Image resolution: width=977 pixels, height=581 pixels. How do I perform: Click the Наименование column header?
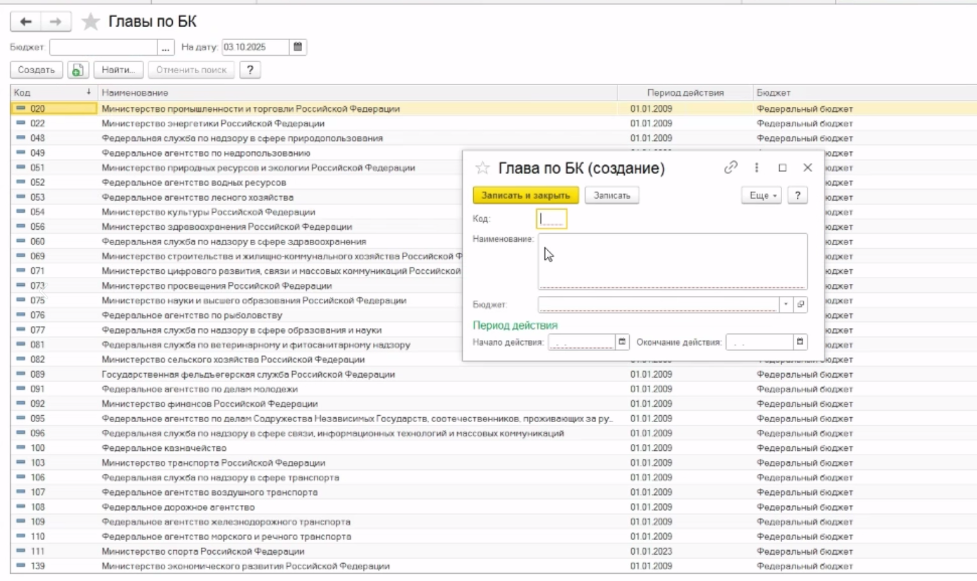click(357, 93)
